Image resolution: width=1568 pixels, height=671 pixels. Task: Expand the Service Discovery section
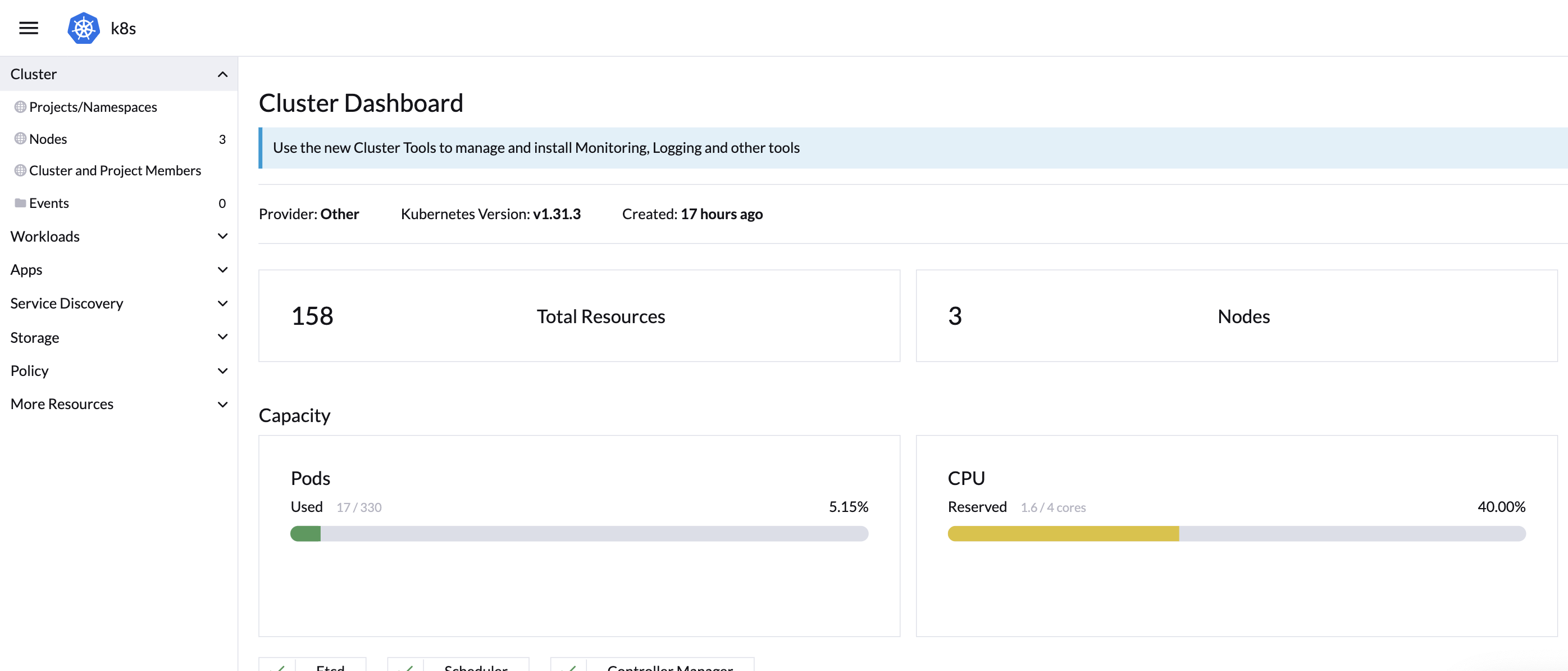pos(222,303)
